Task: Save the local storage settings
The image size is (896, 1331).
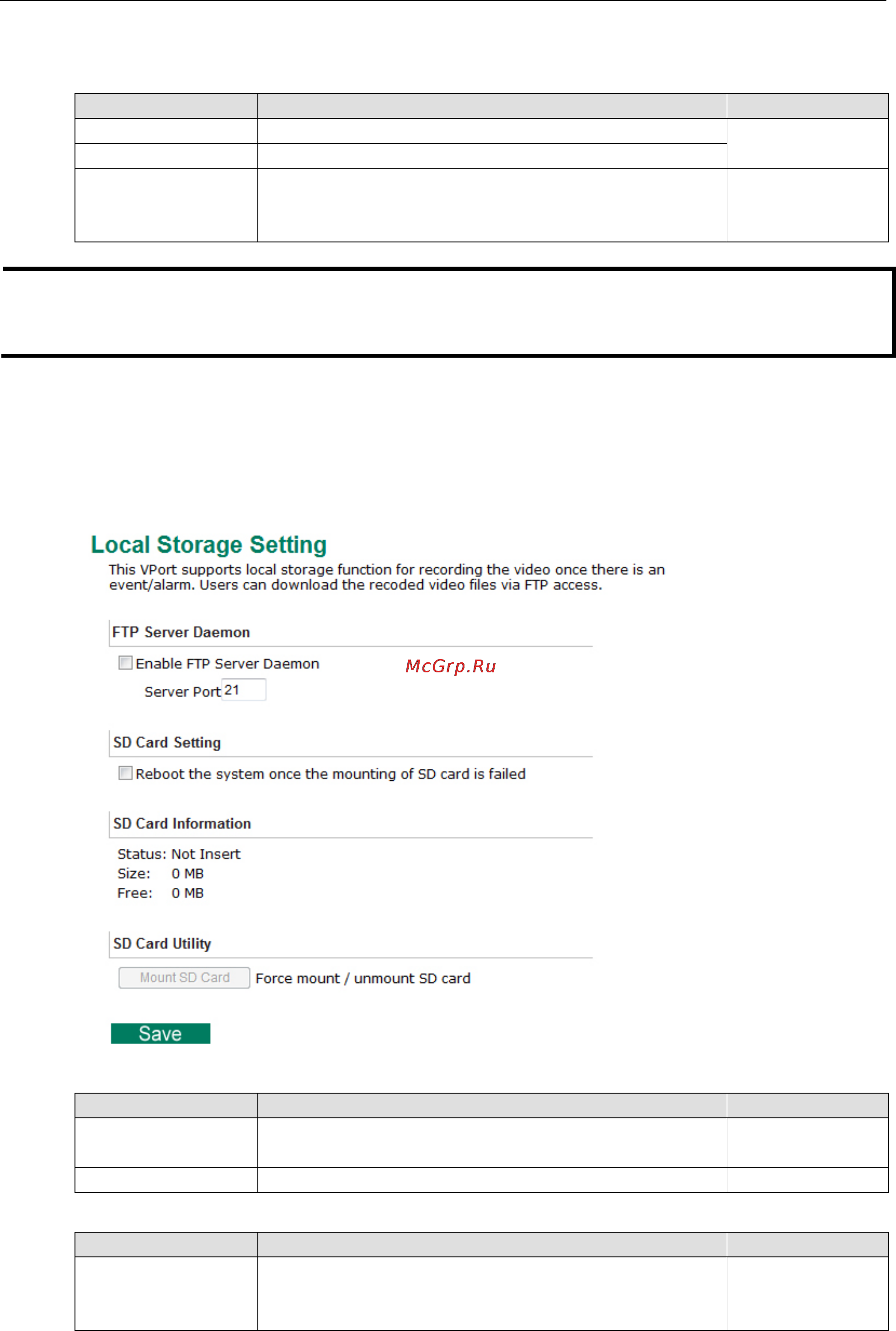Action: [x=160, y=1034]
